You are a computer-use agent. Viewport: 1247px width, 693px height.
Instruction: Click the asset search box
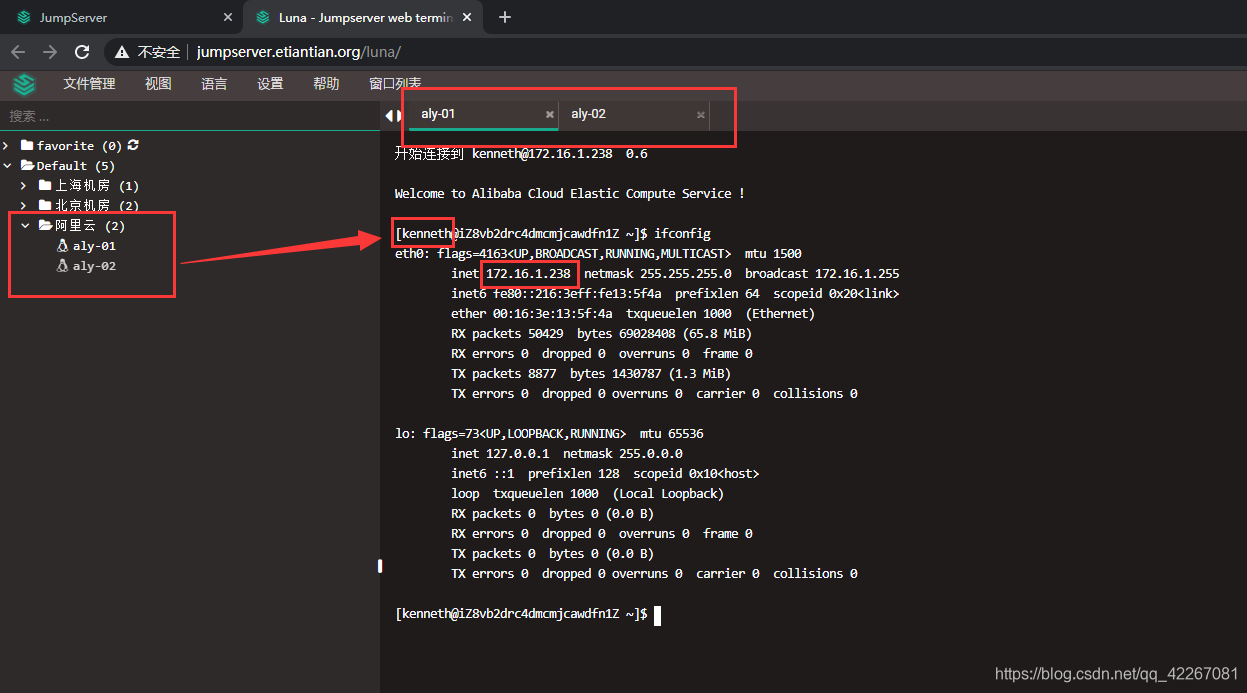click(x=190, y=116)
